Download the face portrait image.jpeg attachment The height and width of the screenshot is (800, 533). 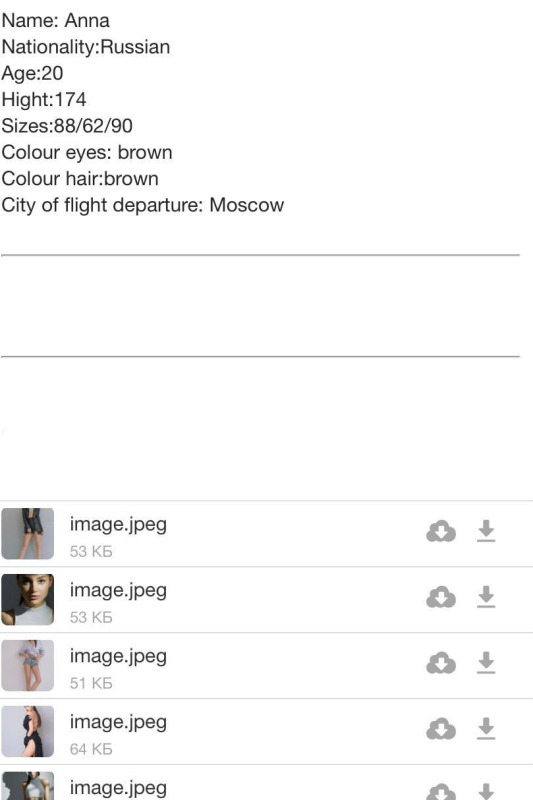486,597
